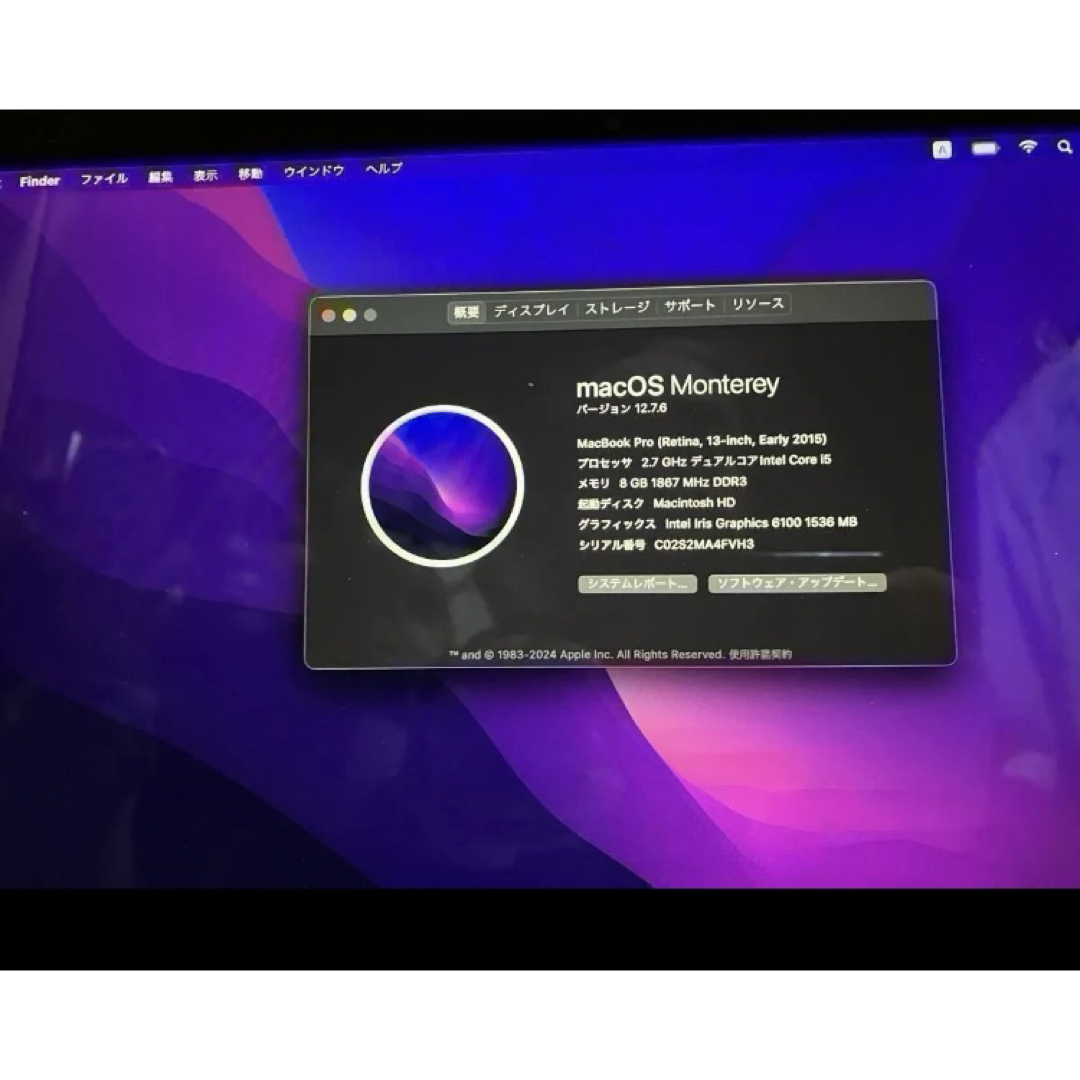
Task: Click the Macintosh HD startup disk text
Action: click(x=694, y=503)
